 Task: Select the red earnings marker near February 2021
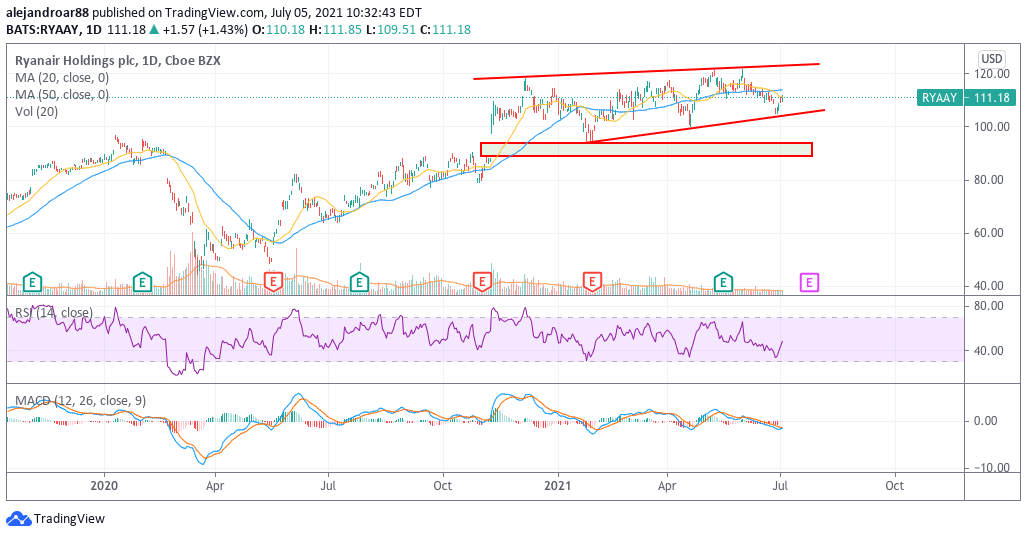pyautogui.click(x=592, y=282)
